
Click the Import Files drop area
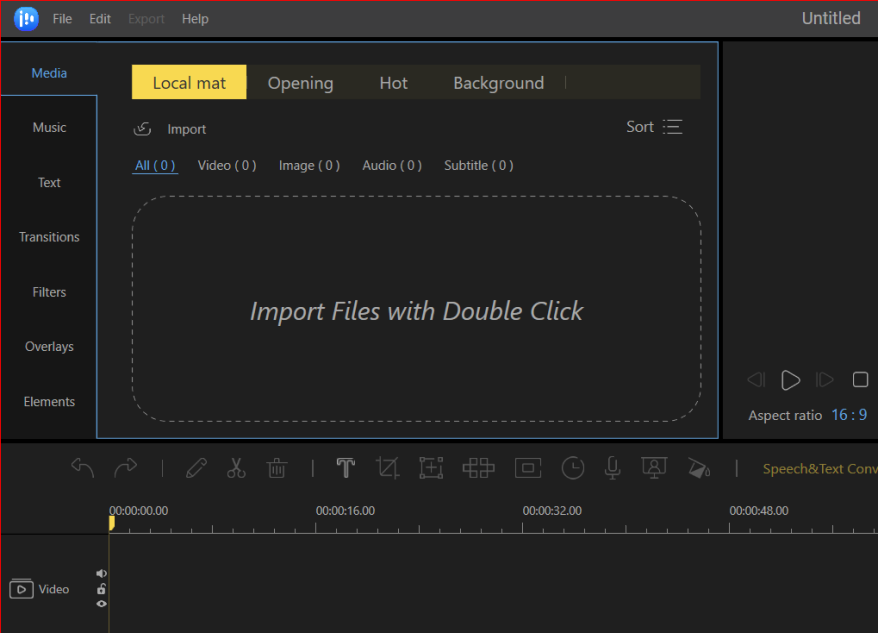417,309
